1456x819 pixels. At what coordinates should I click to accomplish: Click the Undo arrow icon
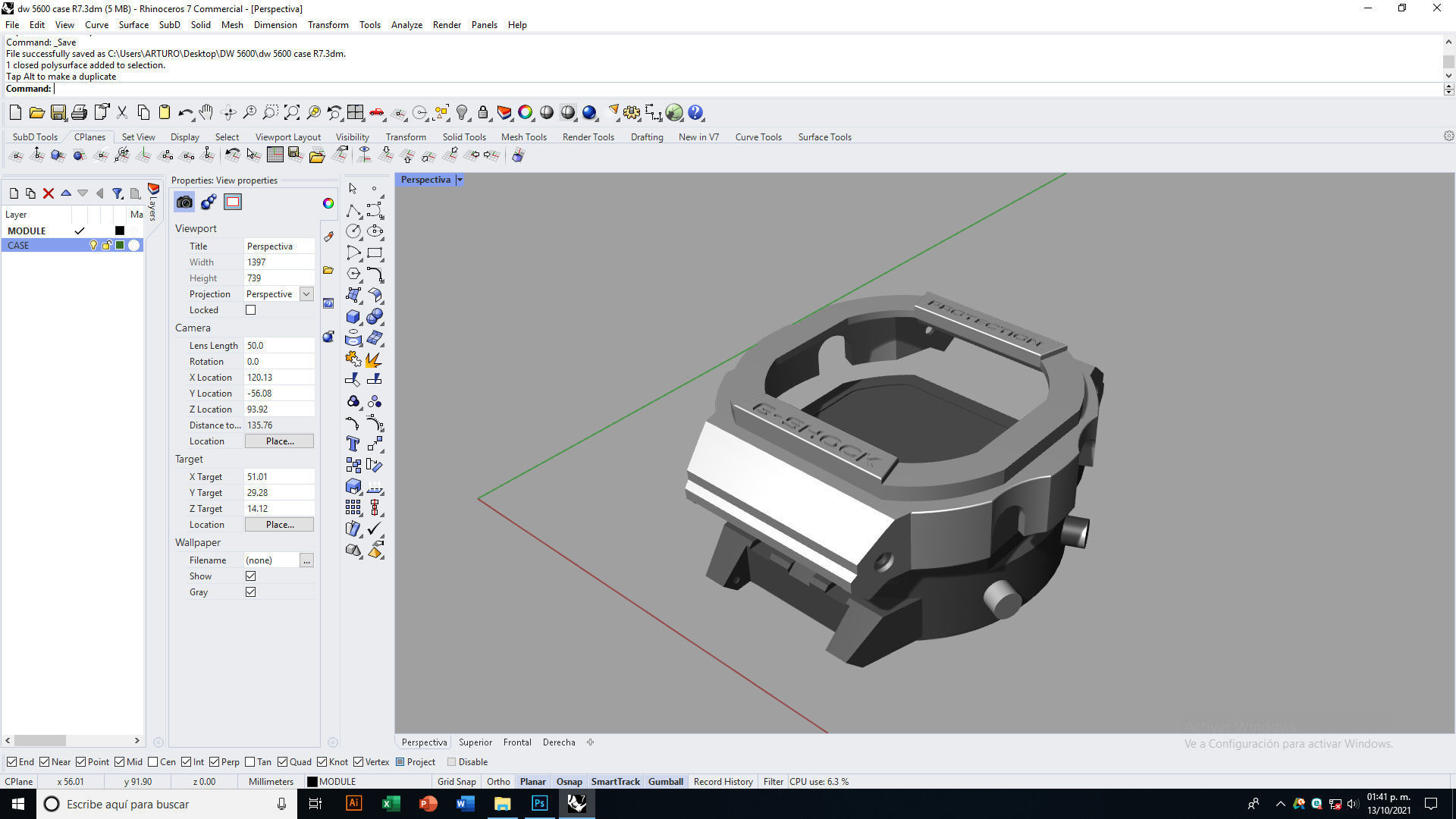tap(185, 113)
